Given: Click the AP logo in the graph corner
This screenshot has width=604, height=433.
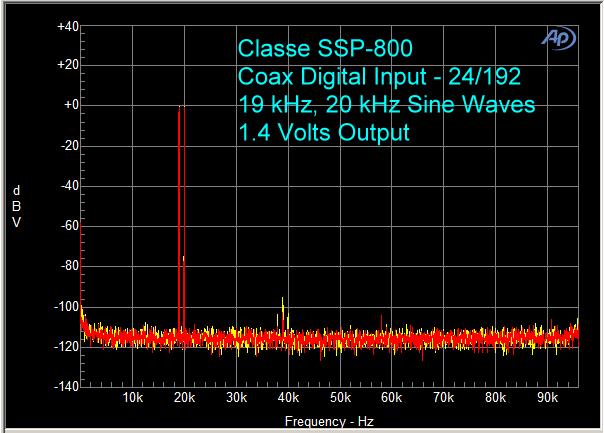Looking at the screenshot, I should click(x=557, y=37).
